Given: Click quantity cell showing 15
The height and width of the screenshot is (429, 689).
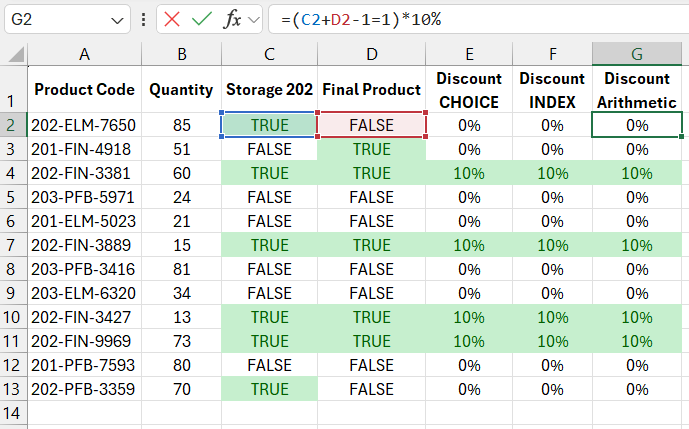Looking at the screenshot, I should point(181,245).
